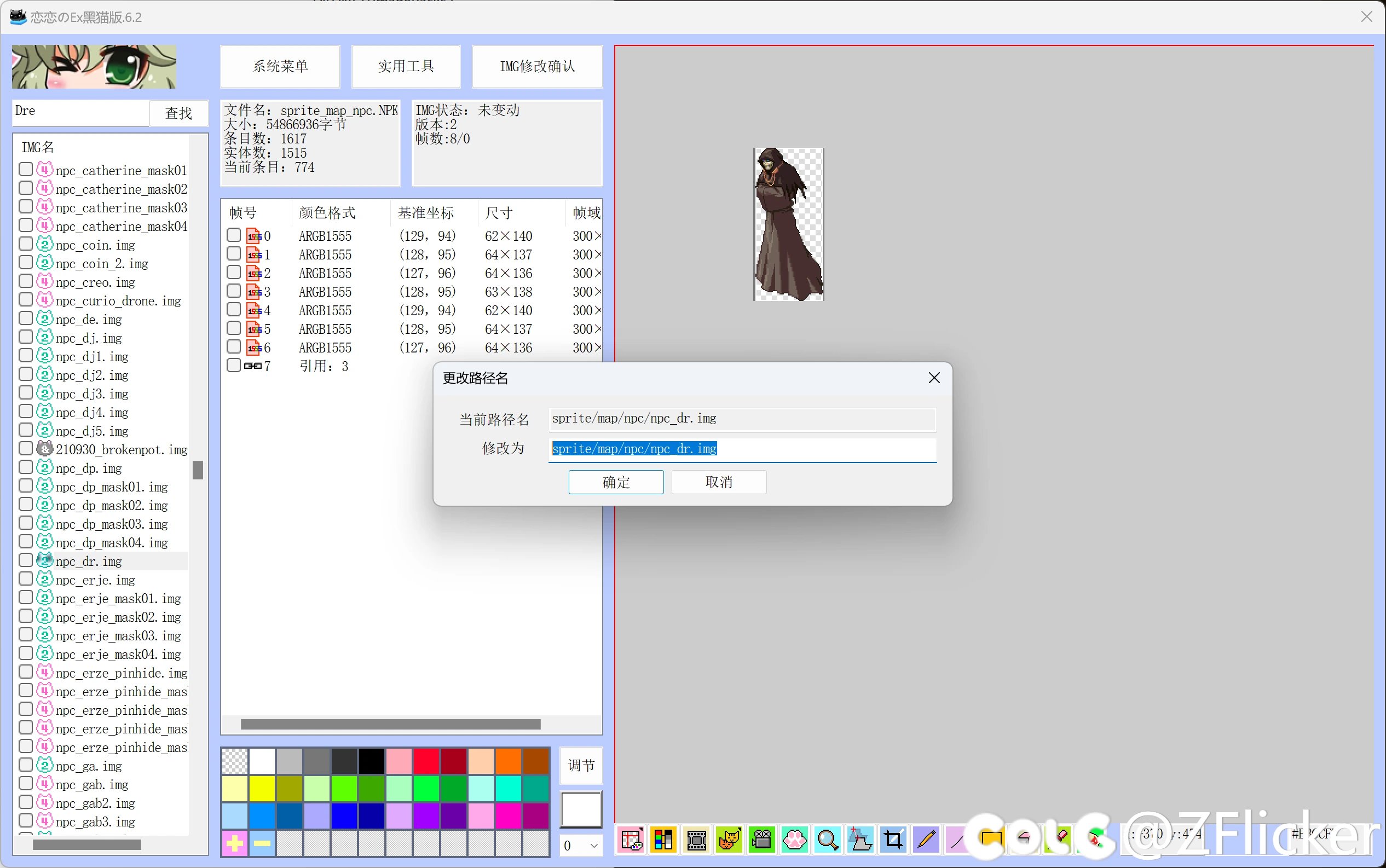Add palette color with plus swatch
The height and width of the screenshot is (868, 1386).
pos(234,843)
